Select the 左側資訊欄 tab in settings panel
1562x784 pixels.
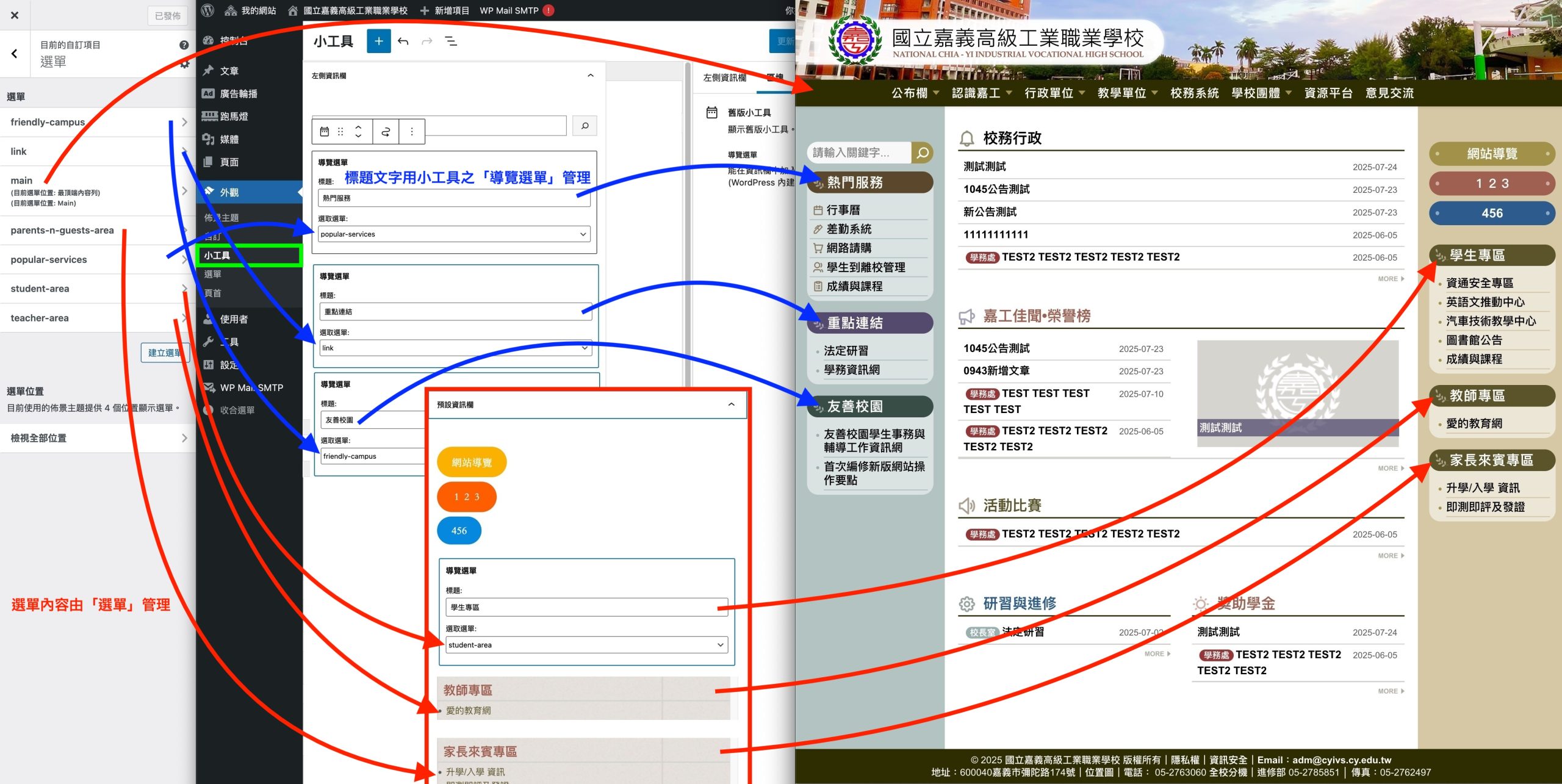(724, 77)
